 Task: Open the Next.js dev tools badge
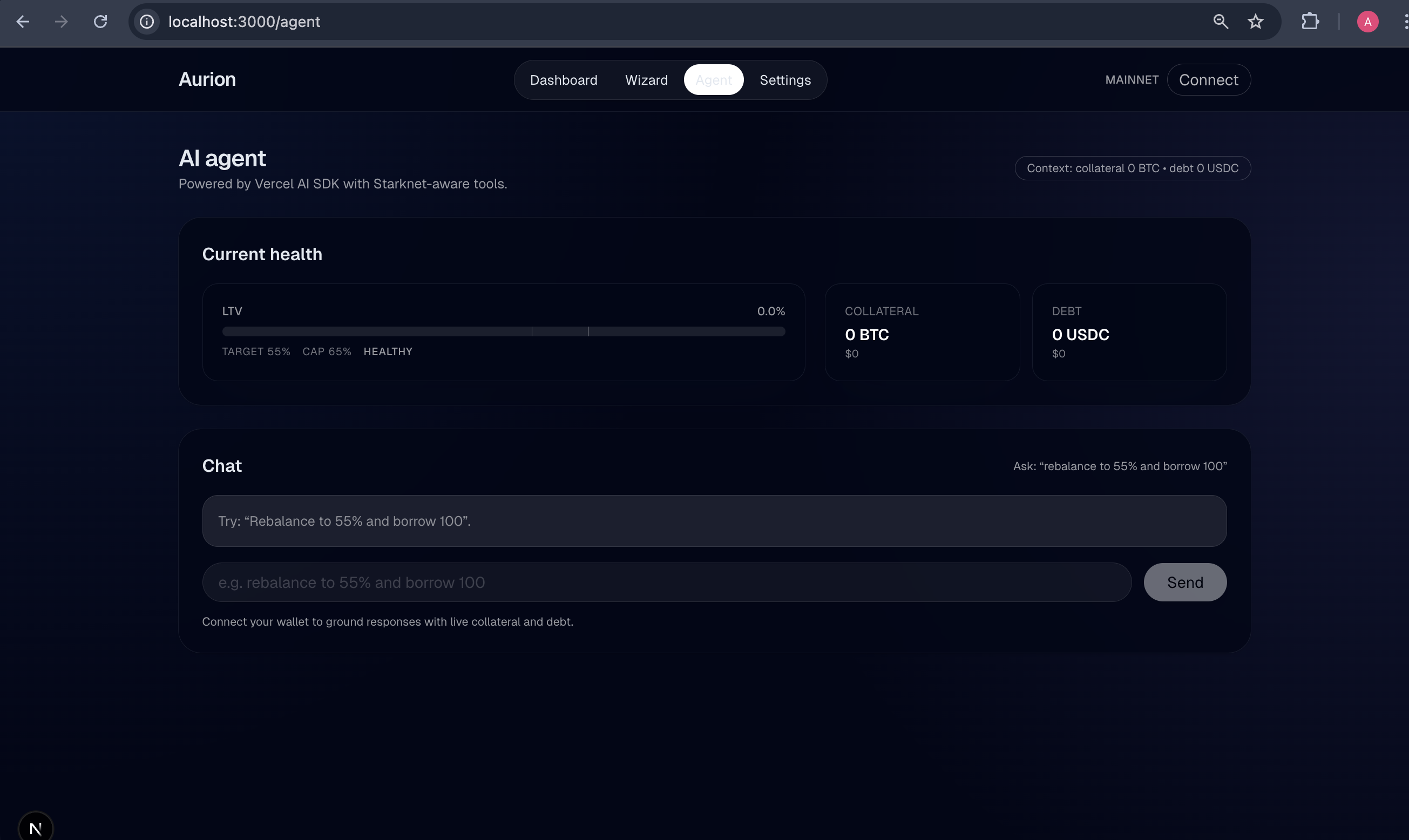pyautogui.click(x=35, y=828)
